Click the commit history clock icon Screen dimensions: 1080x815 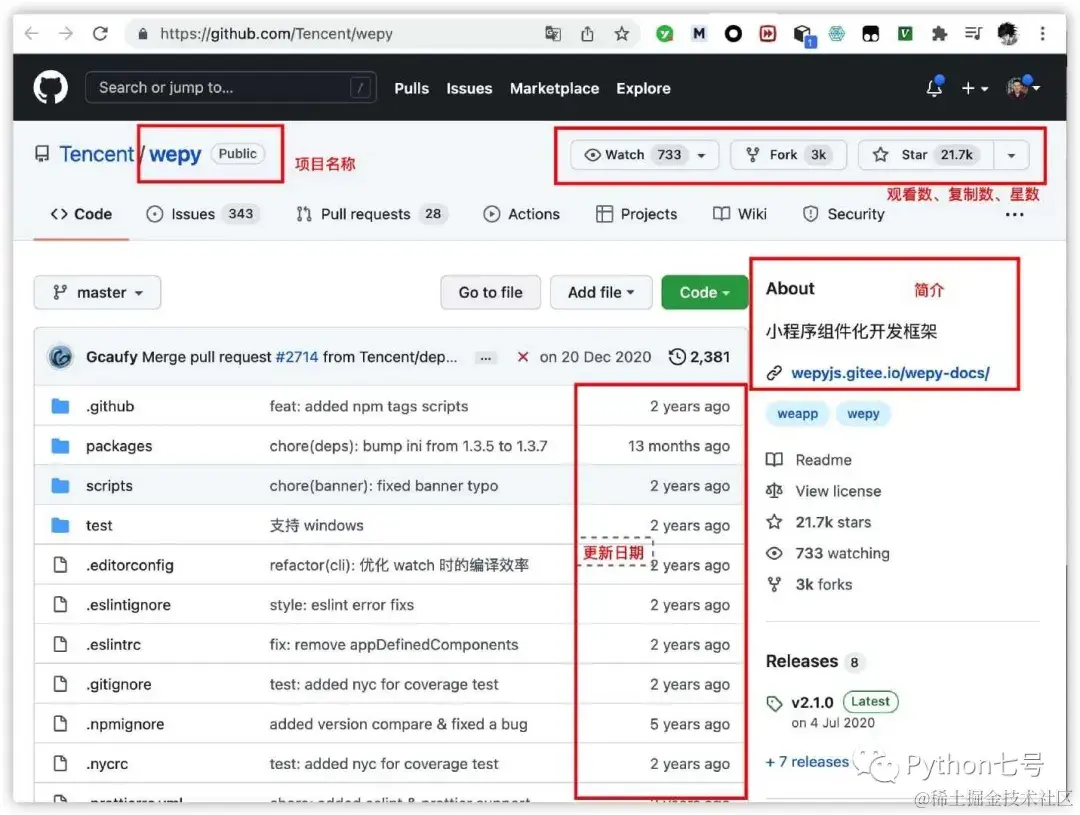pyautogui.click(x=677, y=357)
